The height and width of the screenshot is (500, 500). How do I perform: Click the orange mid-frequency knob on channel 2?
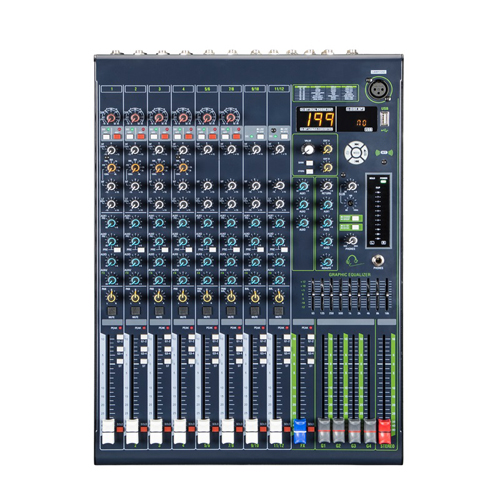click(x=135, y=168)
